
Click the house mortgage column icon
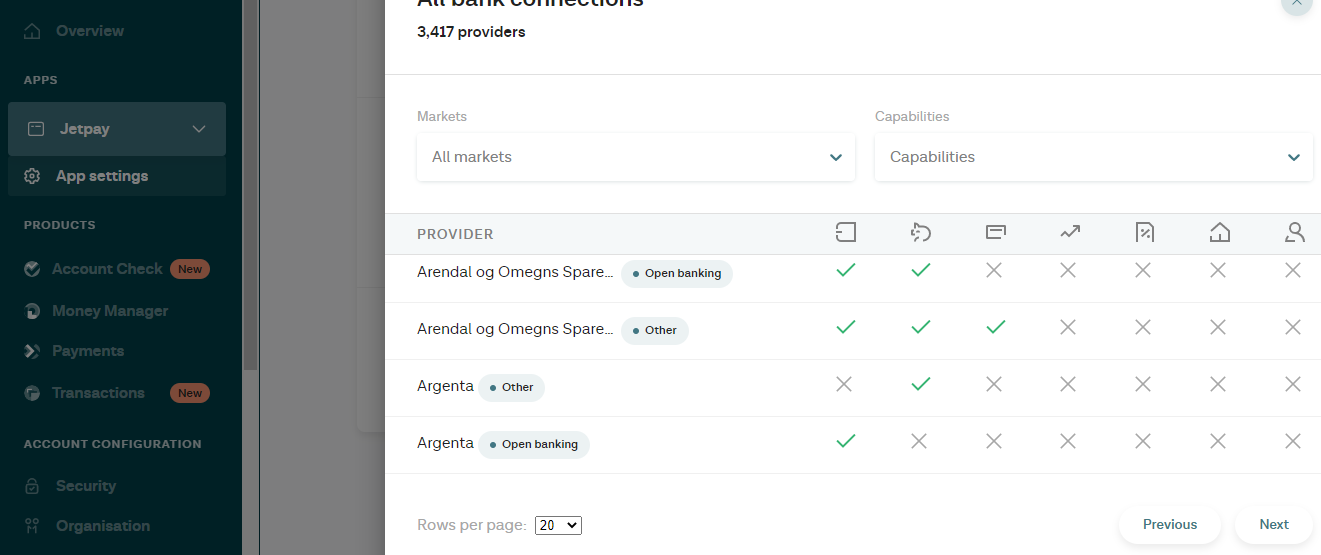pos(1220,233)
